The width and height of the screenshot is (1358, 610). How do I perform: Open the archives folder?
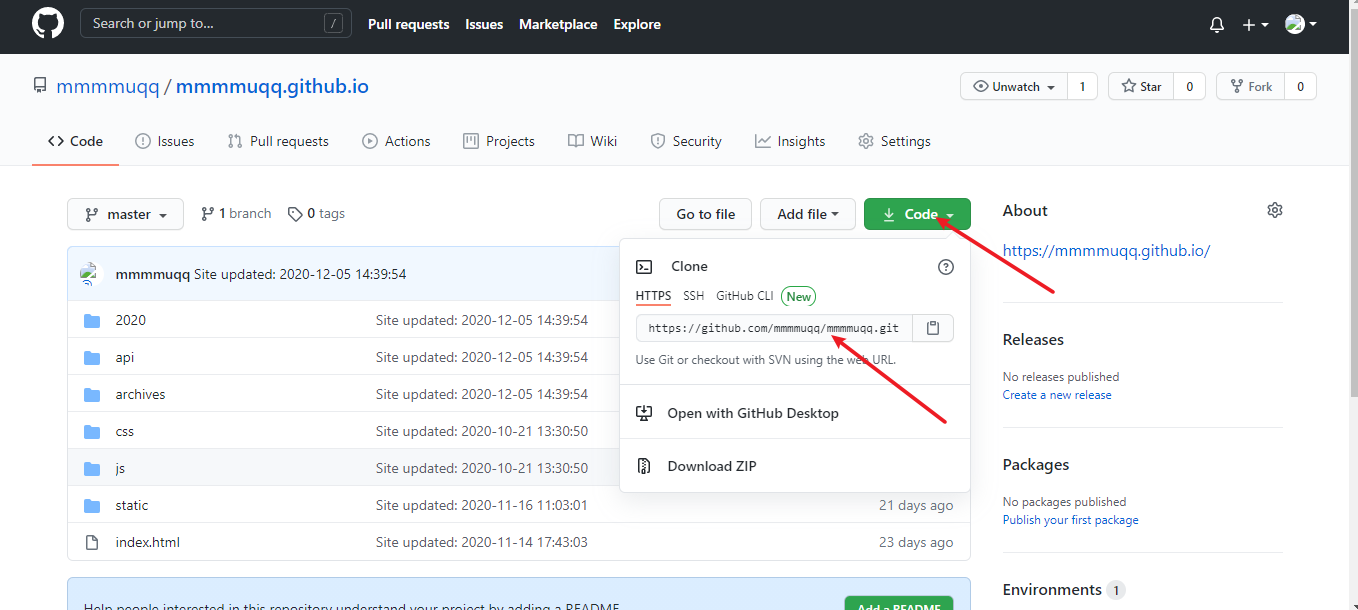(140, 394)
